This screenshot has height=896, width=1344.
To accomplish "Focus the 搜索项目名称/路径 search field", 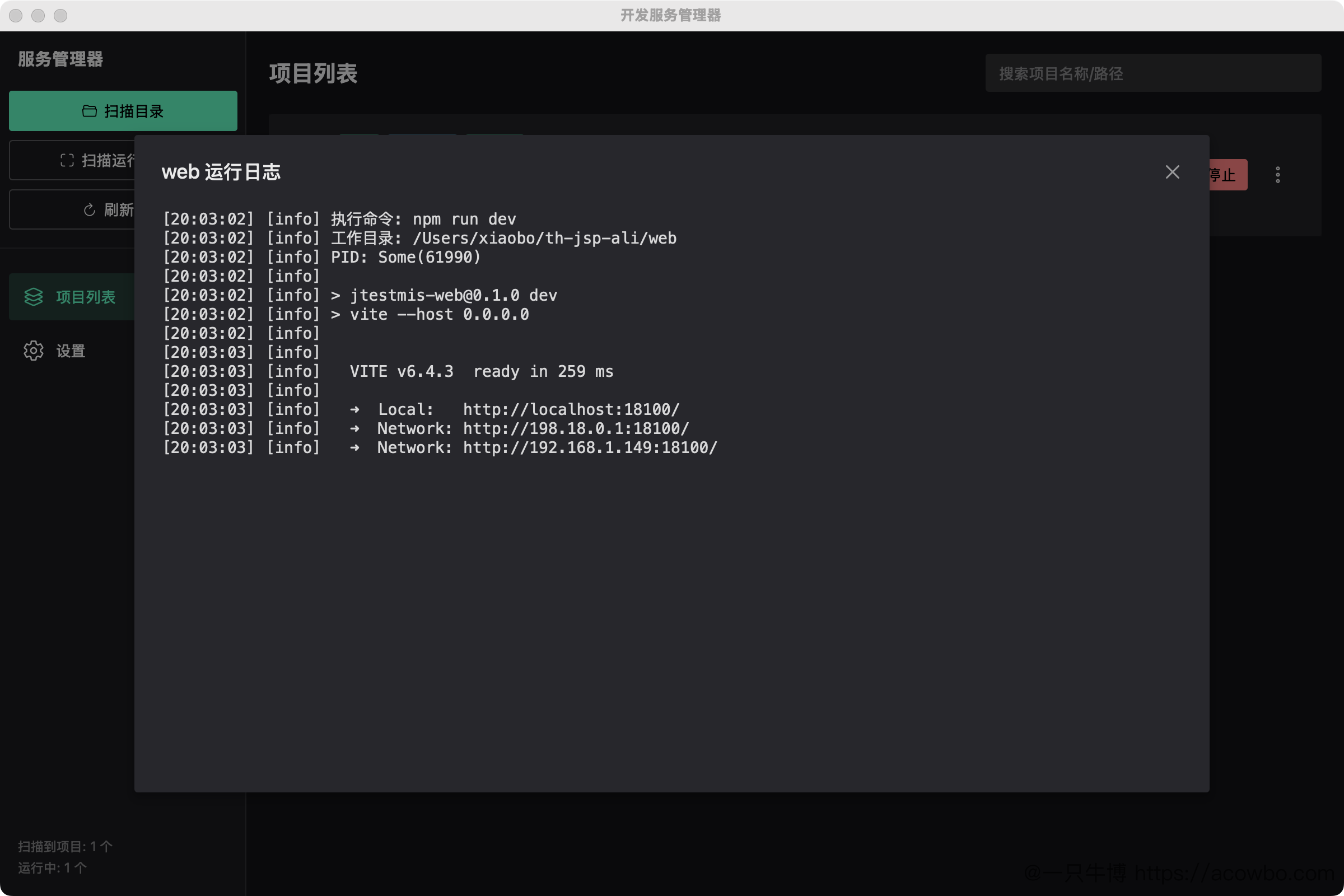I will [x=1153, y=73].
